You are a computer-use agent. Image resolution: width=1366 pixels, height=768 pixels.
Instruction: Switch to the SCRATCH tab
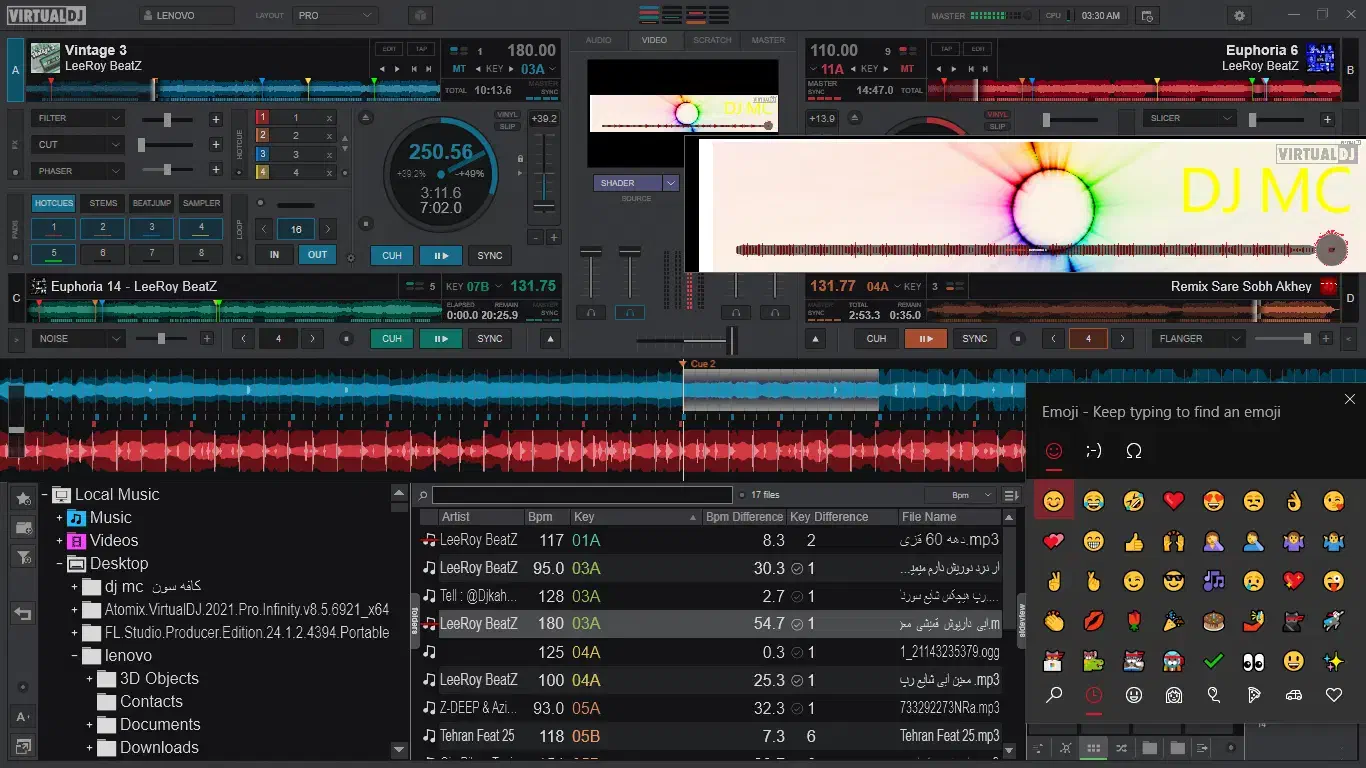click(x=712, y=40)
